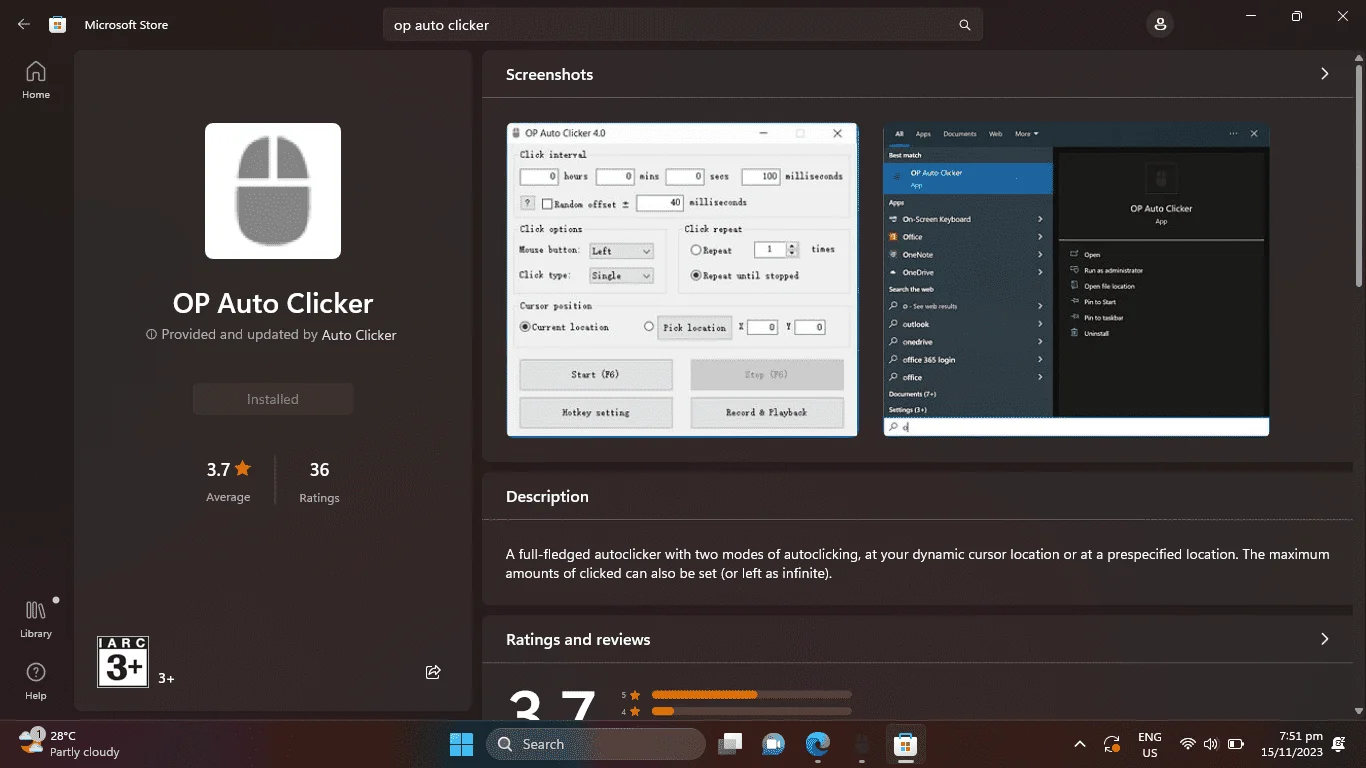Click the 36 Ratings count
1366x768 pixels.
coord(319,481)
